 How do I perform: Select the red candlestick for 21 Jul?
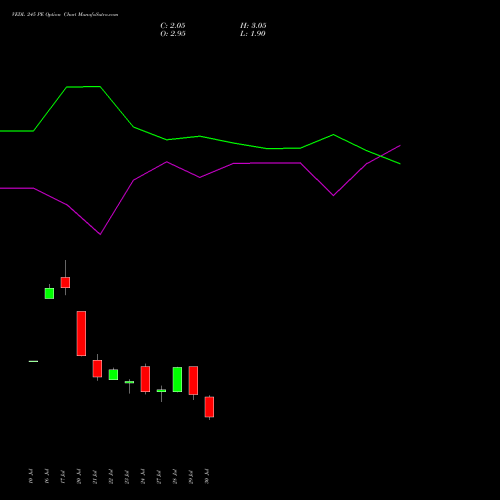97,368
